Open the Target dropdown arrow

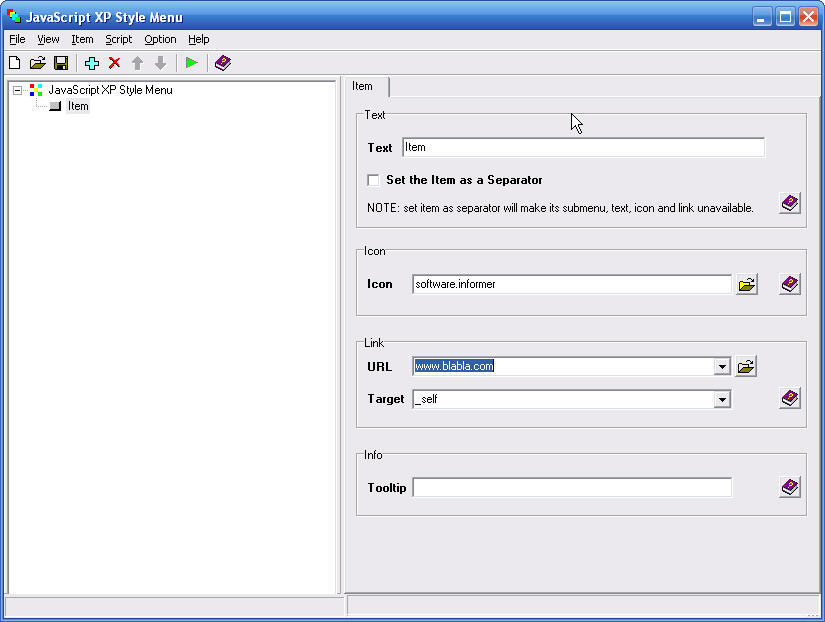(x=722, y=399)
